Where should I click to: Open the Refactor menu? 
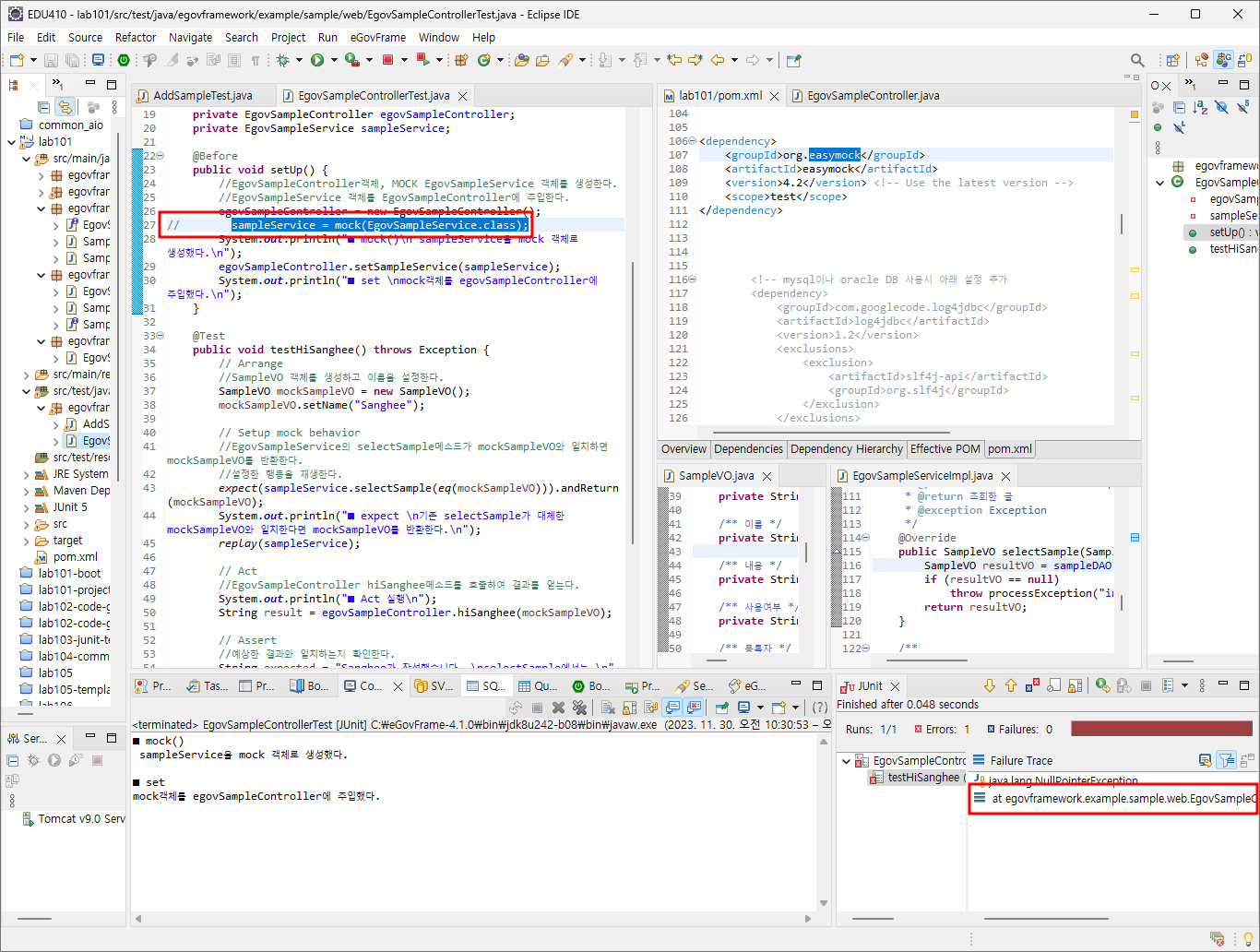click(x=136, y=37)
